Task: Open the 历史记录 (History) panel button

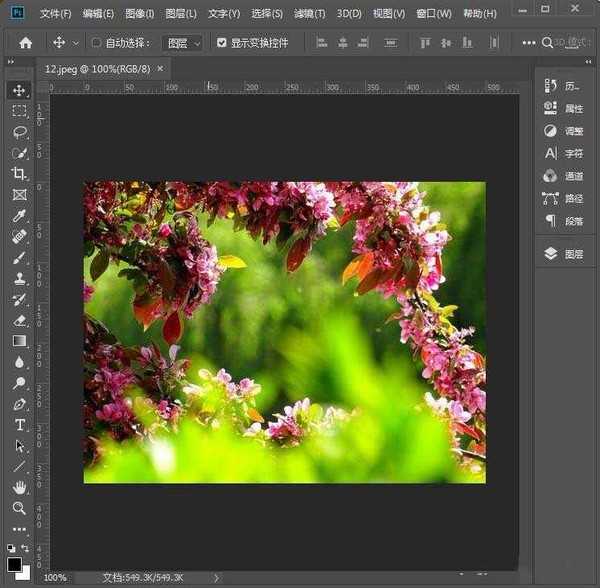Action: pos(564,86)
